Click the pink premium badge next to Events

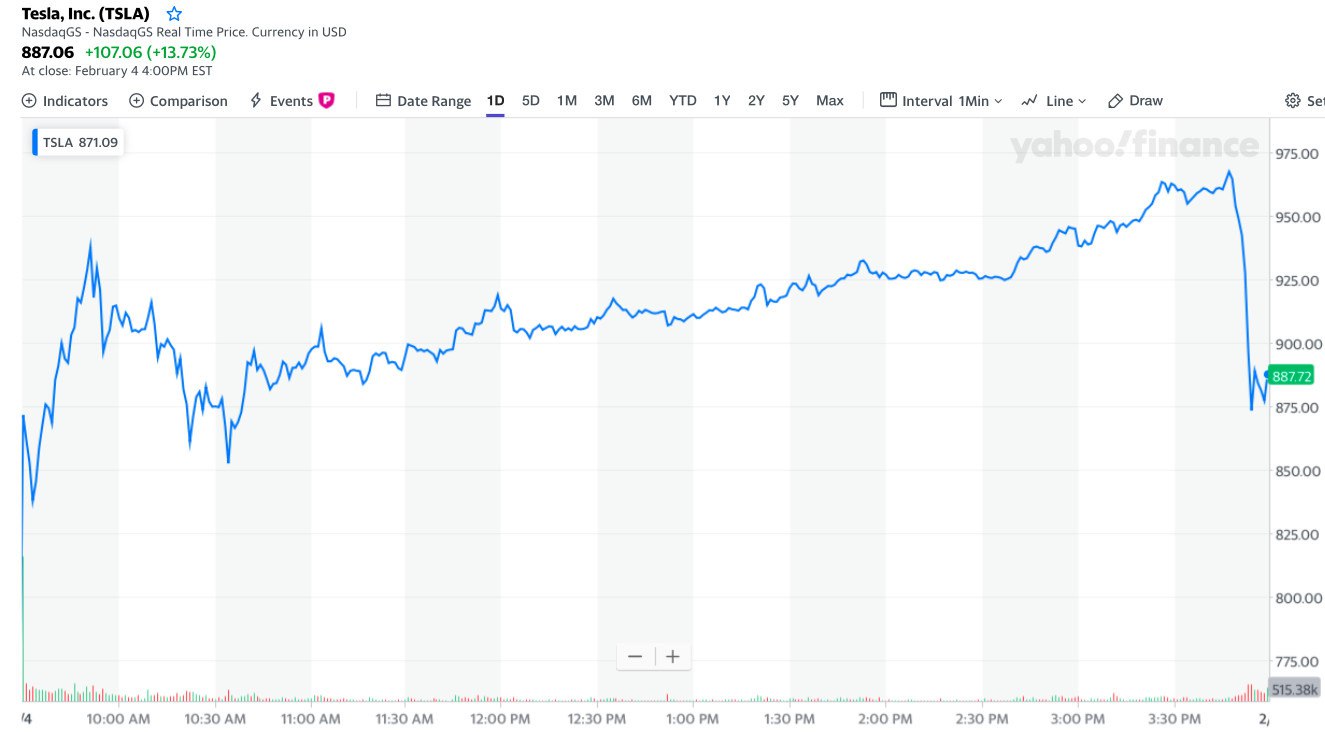[326, 100]
